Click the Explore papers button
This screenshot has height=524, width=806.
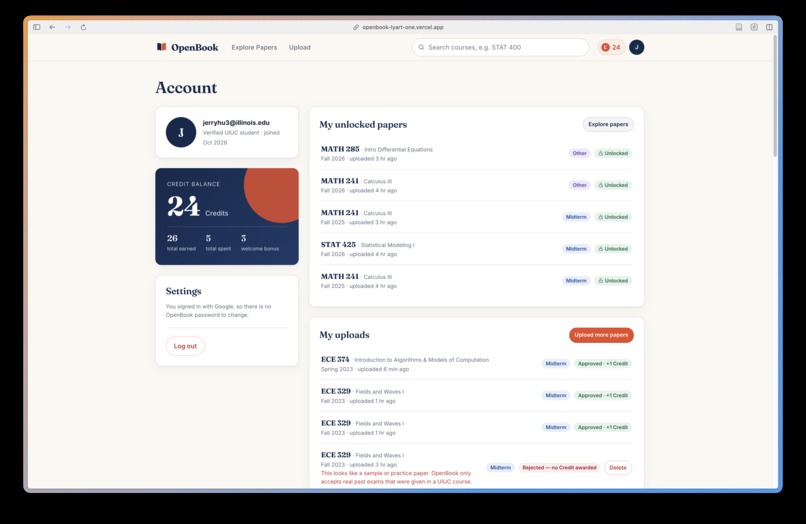[x=608, y=124]
